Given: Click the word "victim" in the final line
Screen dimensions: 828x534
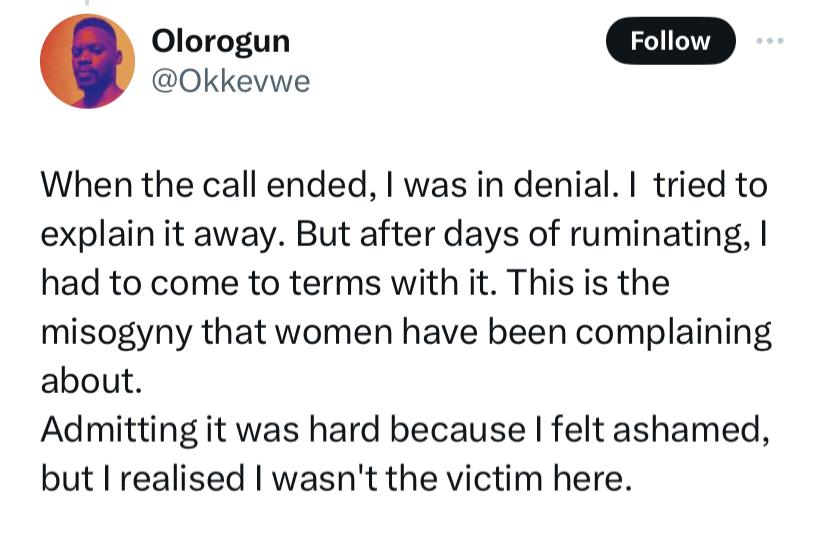Looking at the screenshot, I should 517,477.
